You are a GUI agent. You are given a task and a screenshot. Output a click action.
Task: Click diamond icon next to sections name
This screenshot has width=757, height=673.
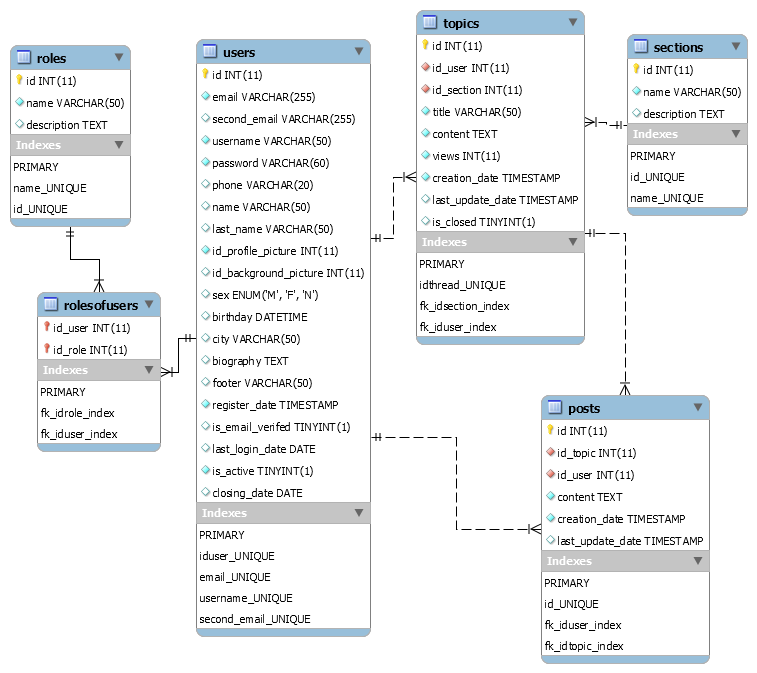636,91
